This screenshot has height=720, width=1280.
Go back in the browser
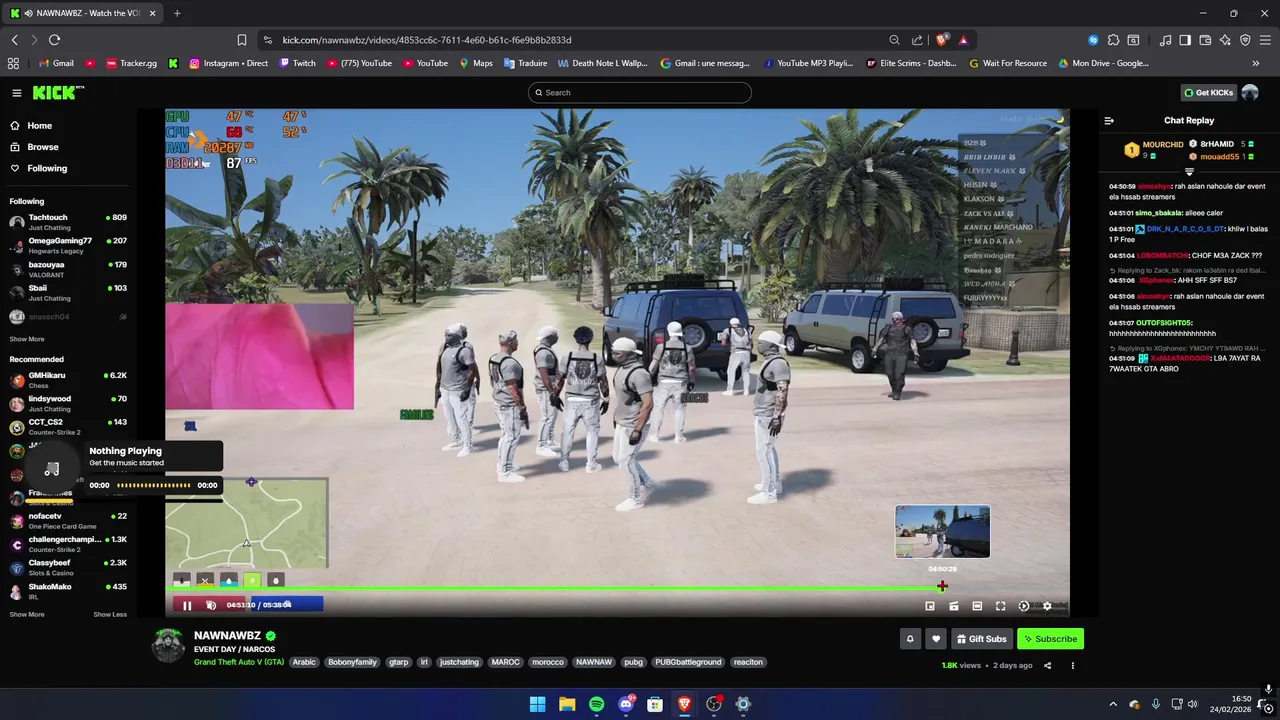point(14,40)
